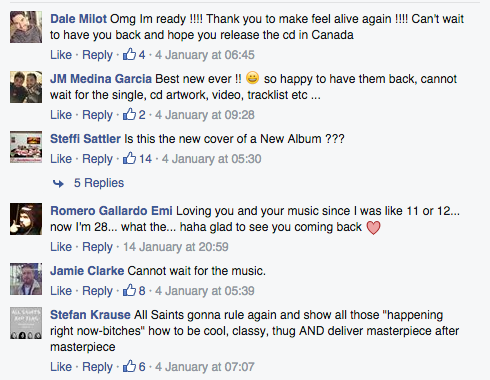Like Dale Milot's comment
The height and width of the screenshot is (380, 490).
pyautogui.click(x=61, y=55)
